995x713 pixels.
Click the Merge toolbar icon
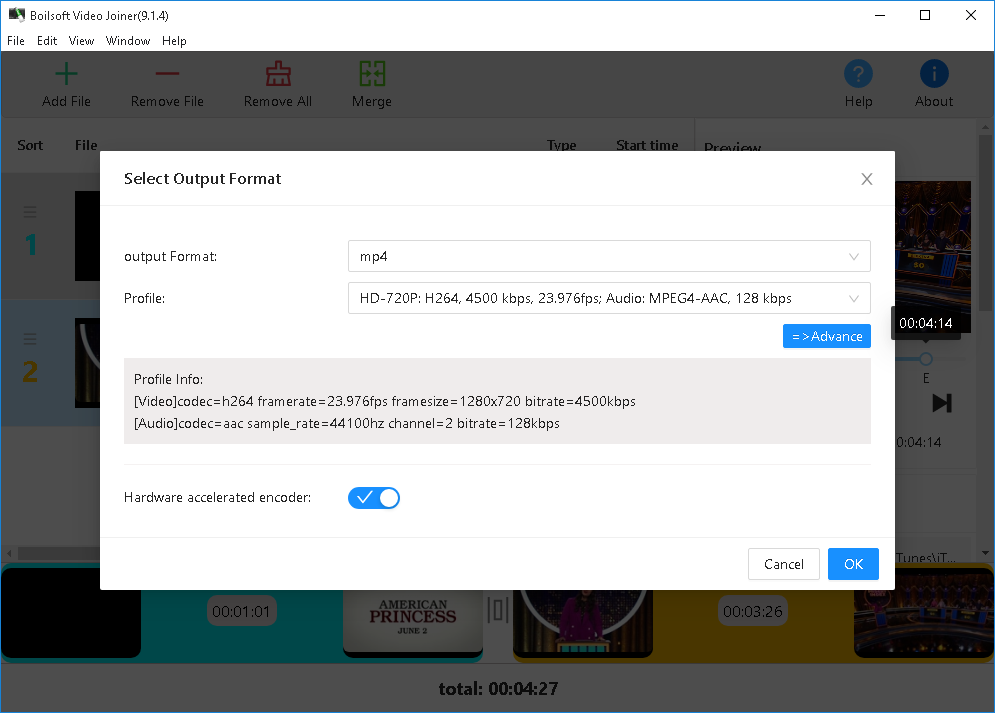[372, 74]
